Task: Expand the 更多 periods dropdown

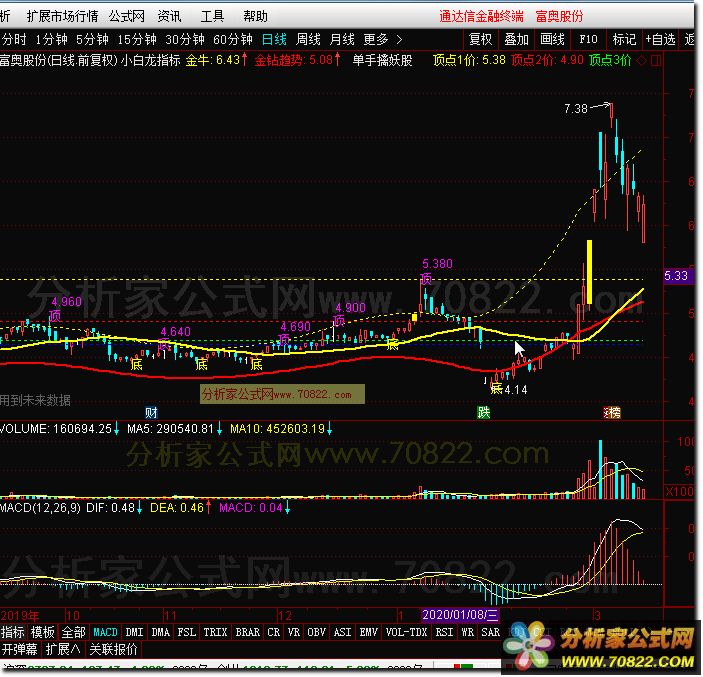Action: 380,39
